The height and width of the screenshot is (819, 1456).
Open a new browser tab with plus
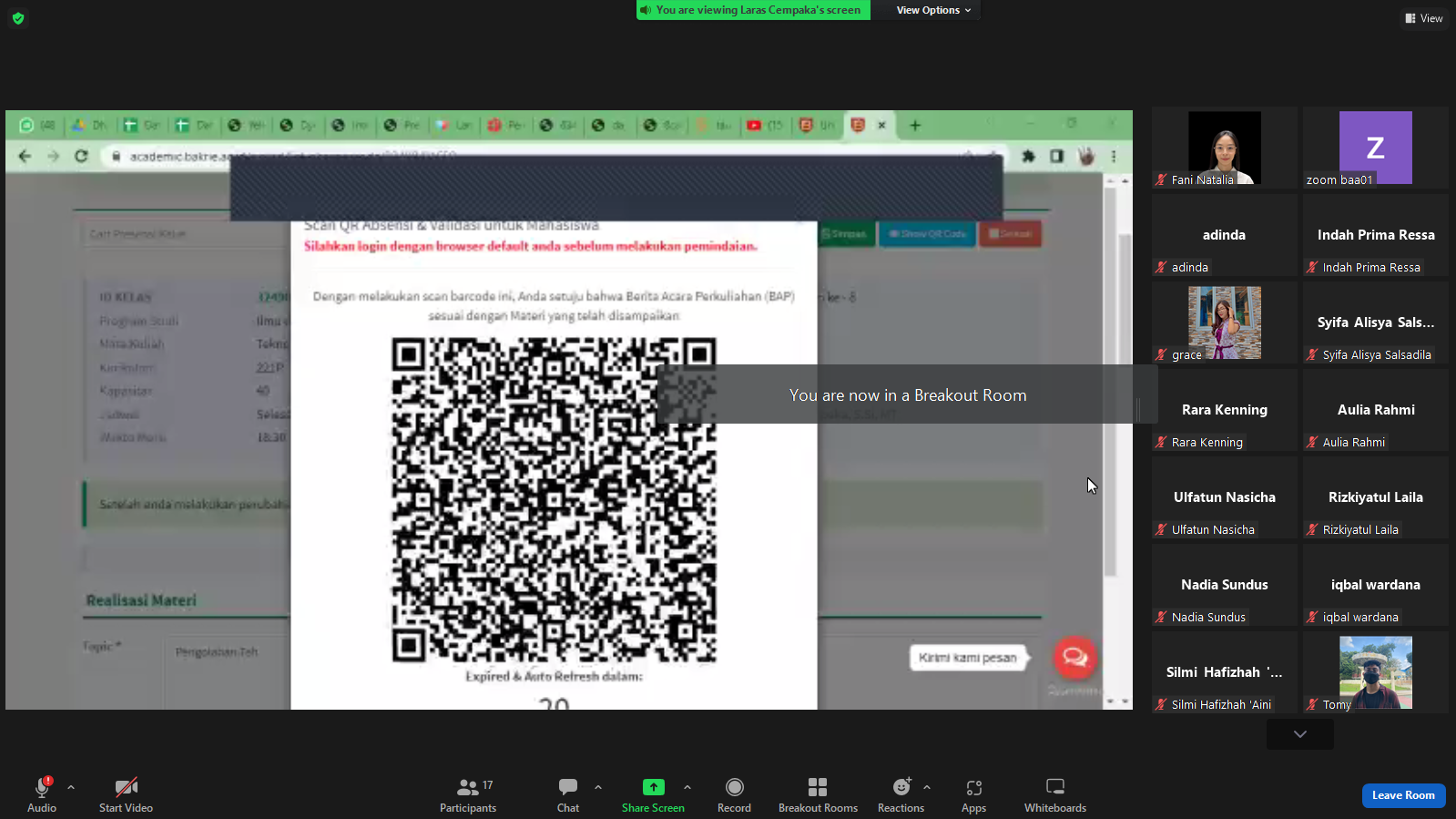(915, 125)
